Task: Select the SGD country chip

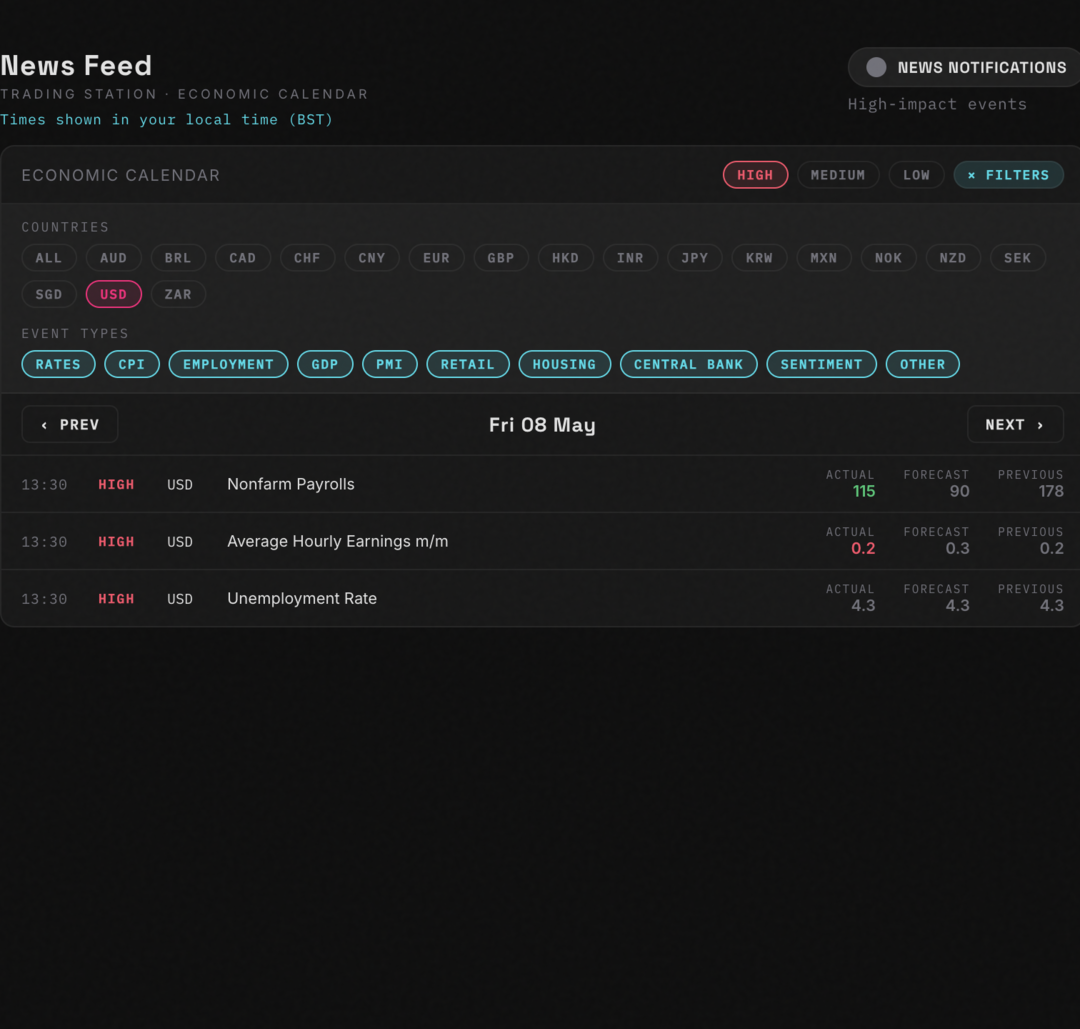Action: (x=49, y=295)
